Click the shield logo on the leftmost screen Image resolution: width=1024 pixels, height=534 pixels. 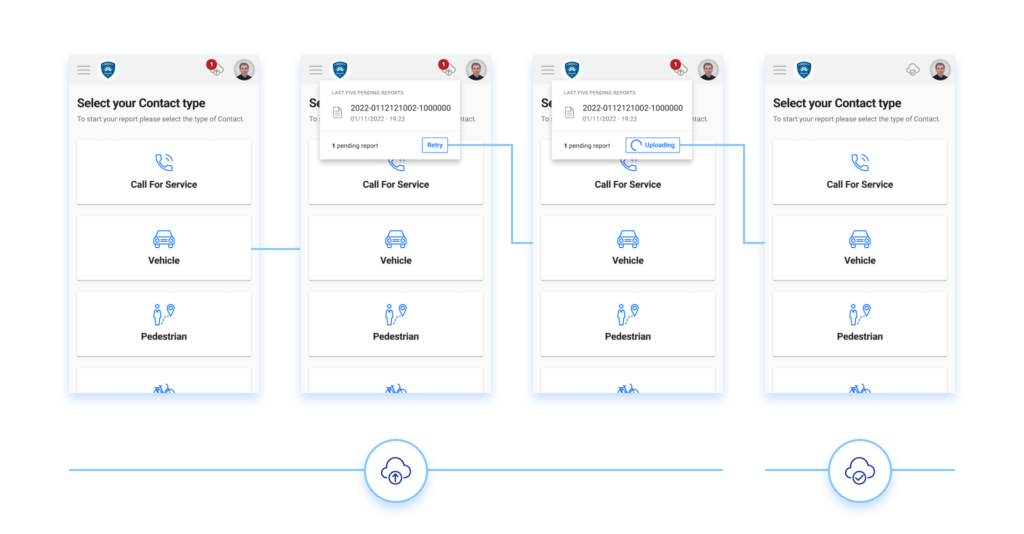click(108, 70)
